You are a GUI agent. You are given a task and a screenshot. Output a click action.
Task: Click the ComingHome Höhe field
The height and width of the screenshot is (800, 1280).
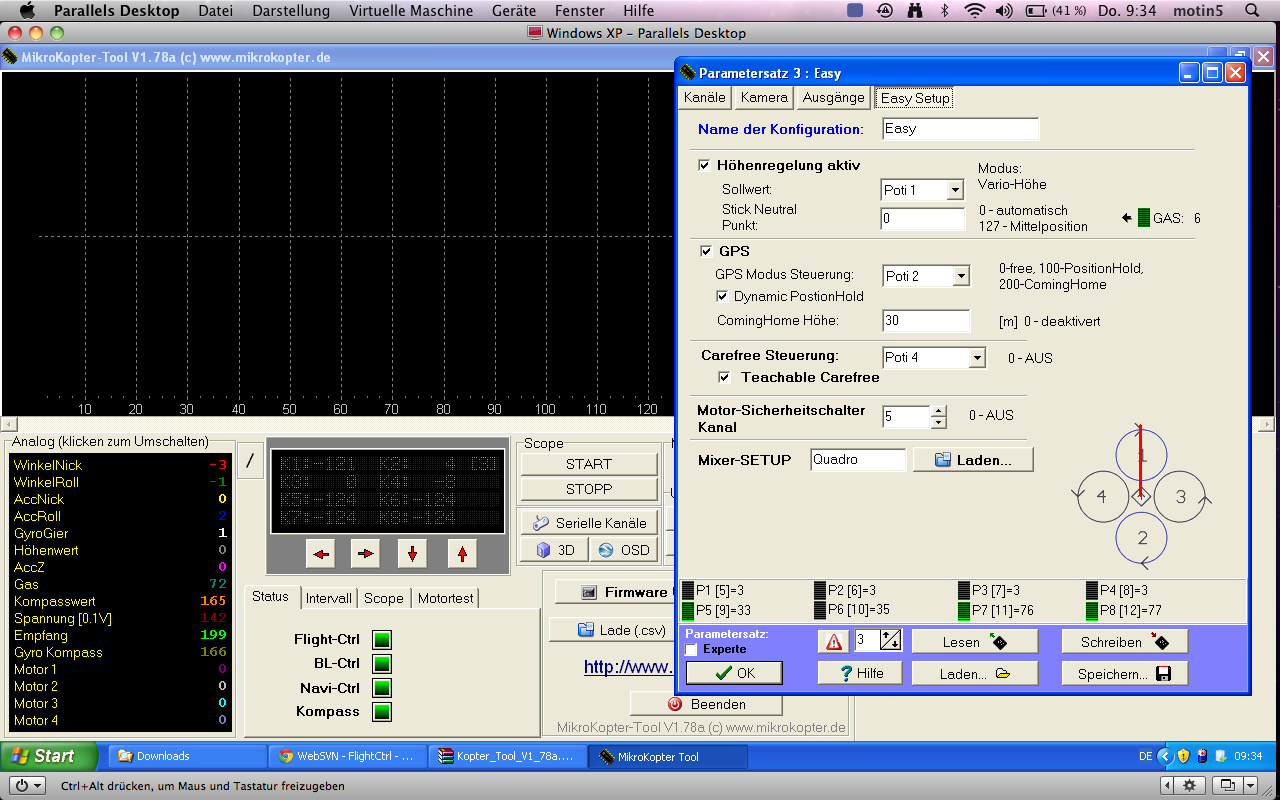[x=927, y=321]
